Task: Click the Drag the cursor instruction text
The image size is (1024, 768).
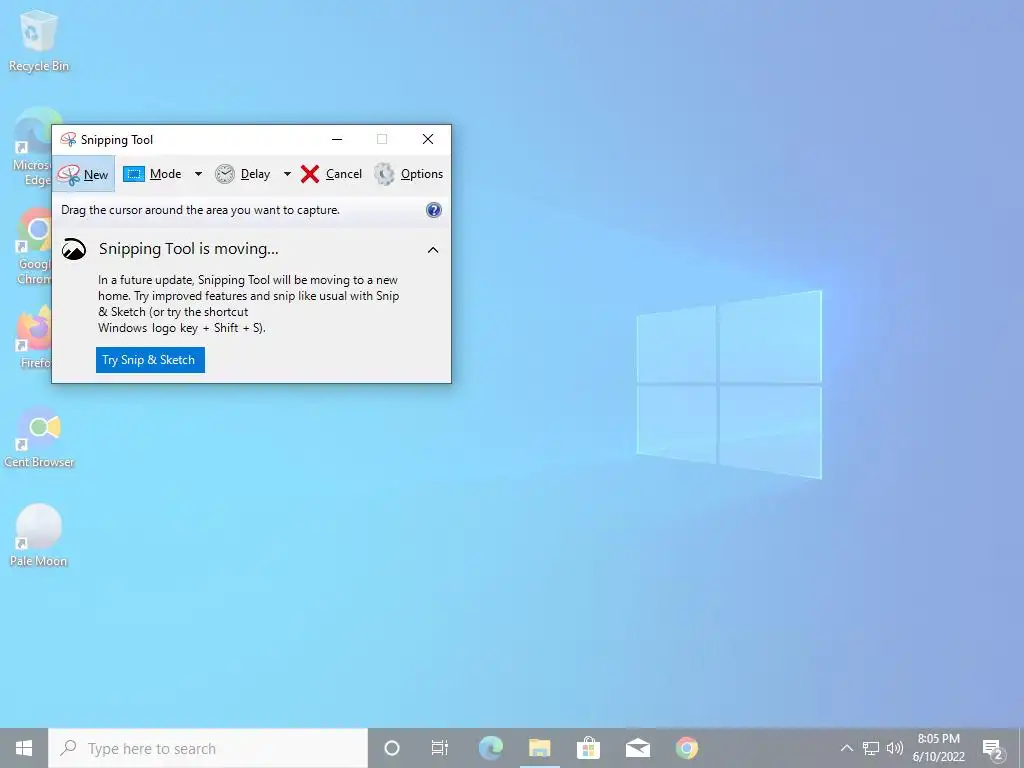Action: click(x=200, y=210)
